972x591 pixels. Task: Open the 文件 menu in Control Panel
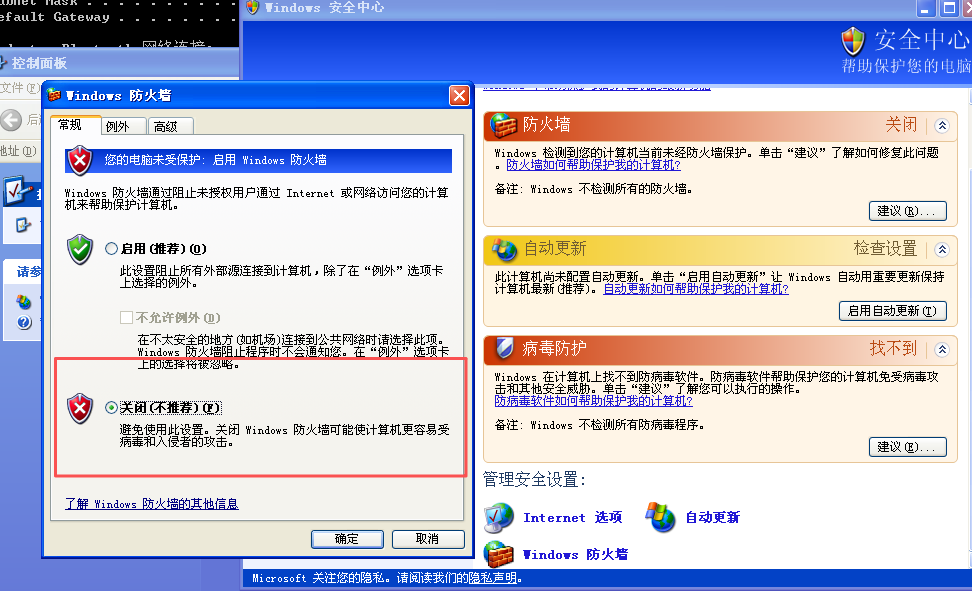click(x=20, y=87)
